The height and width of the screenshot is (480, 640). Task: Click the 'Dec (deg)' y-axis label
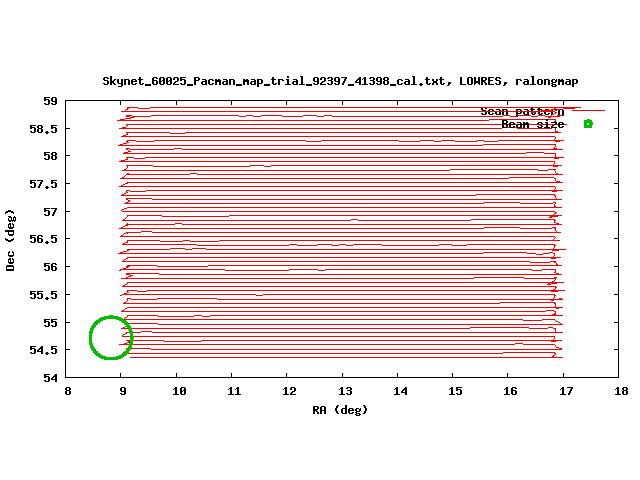(10, 240)
